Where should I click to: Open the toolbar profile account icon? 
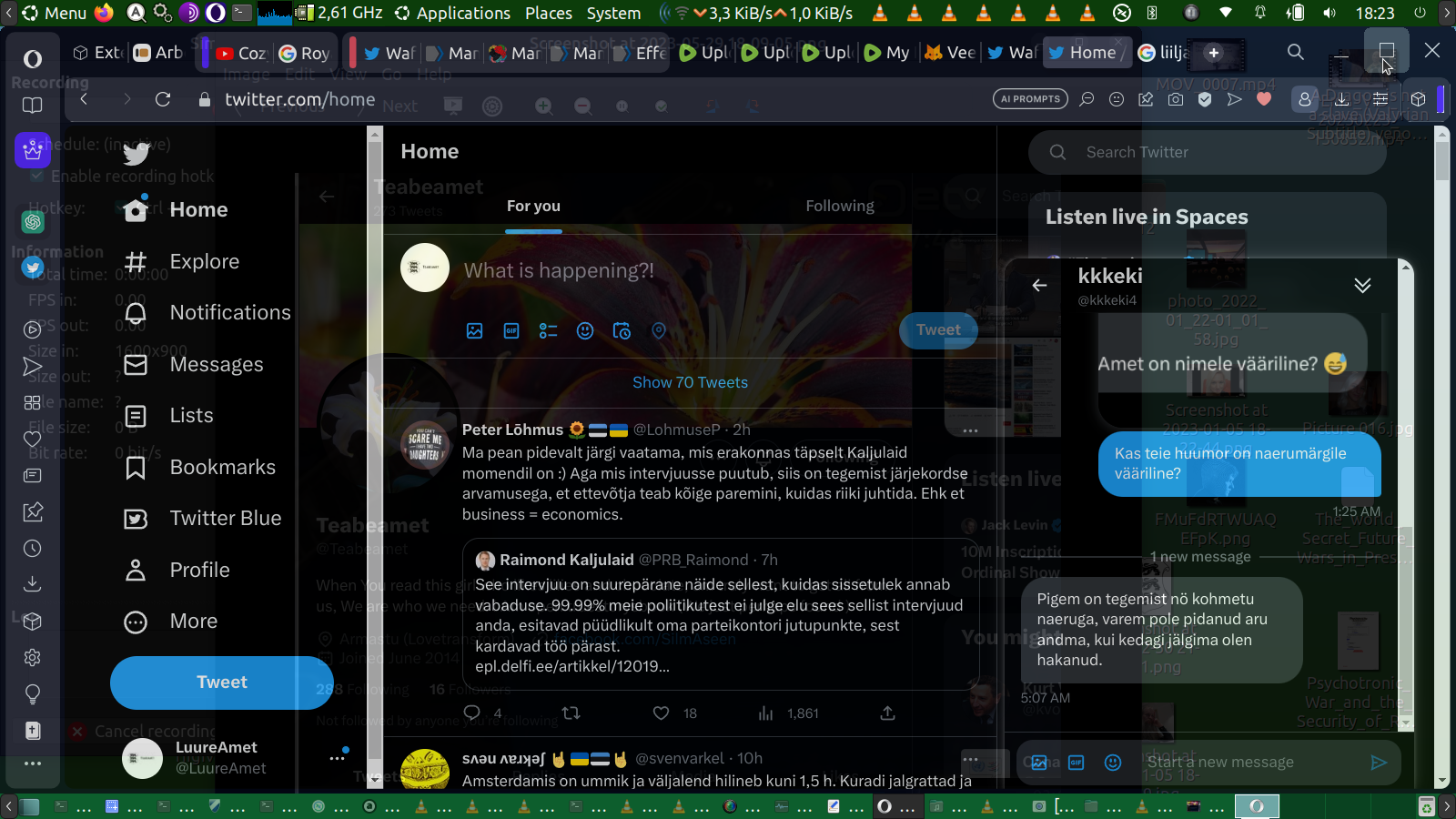tap(1305, 99)
